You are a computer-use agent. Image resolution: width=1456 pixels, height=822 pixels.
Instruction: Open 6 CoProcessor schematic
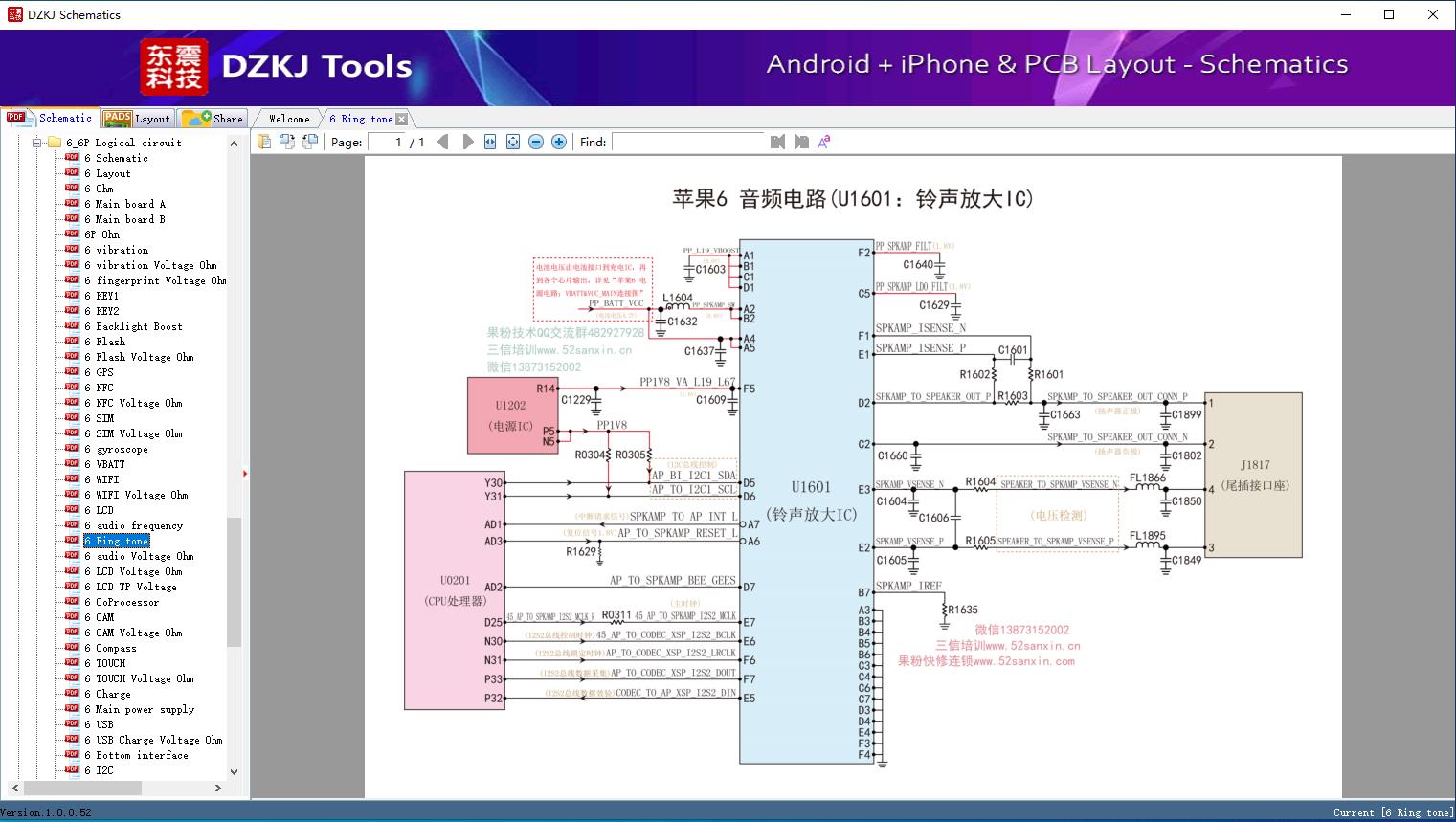click(x=122, y=602)
